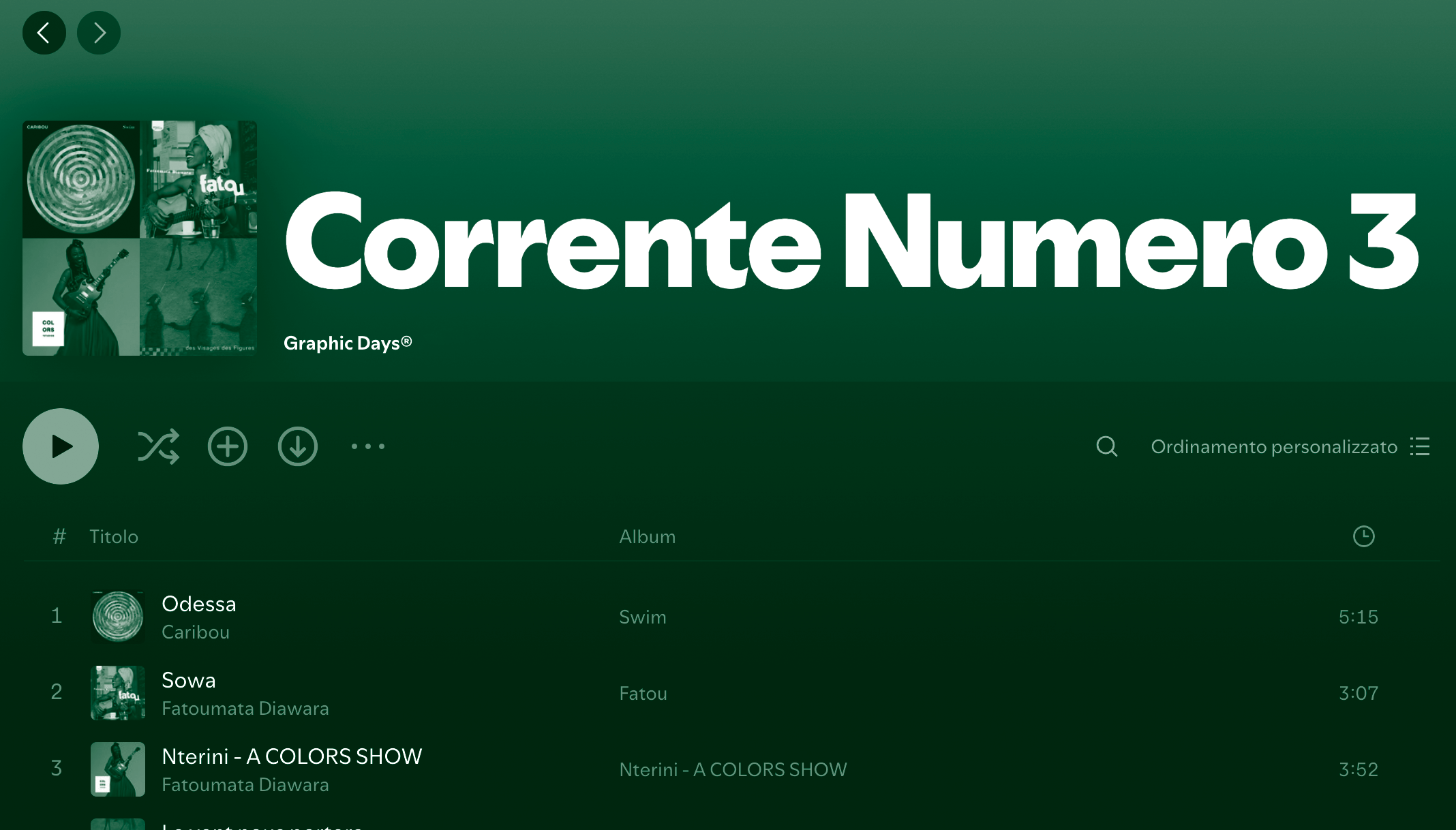Image resolution: width=1456 pixels, height=830 pixels.
Task: Click the Sowa track cover thumbnail
Action: [x=118, y=693]
